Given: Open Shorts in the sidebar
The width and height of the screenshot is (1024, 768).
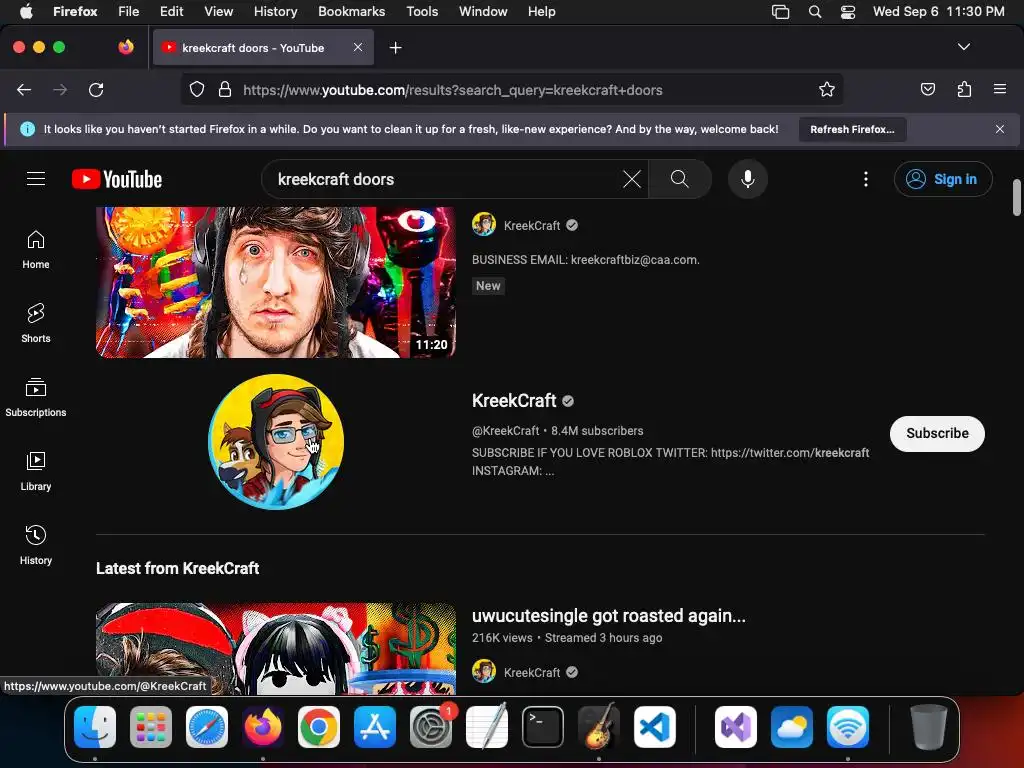Looking at the screenshot, I should pos(36,323).
